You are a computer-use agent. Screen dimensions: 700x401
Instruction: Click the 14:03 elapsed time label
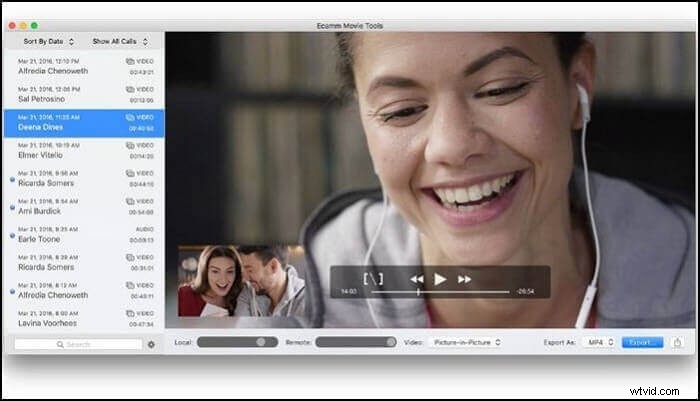point(349,292)
